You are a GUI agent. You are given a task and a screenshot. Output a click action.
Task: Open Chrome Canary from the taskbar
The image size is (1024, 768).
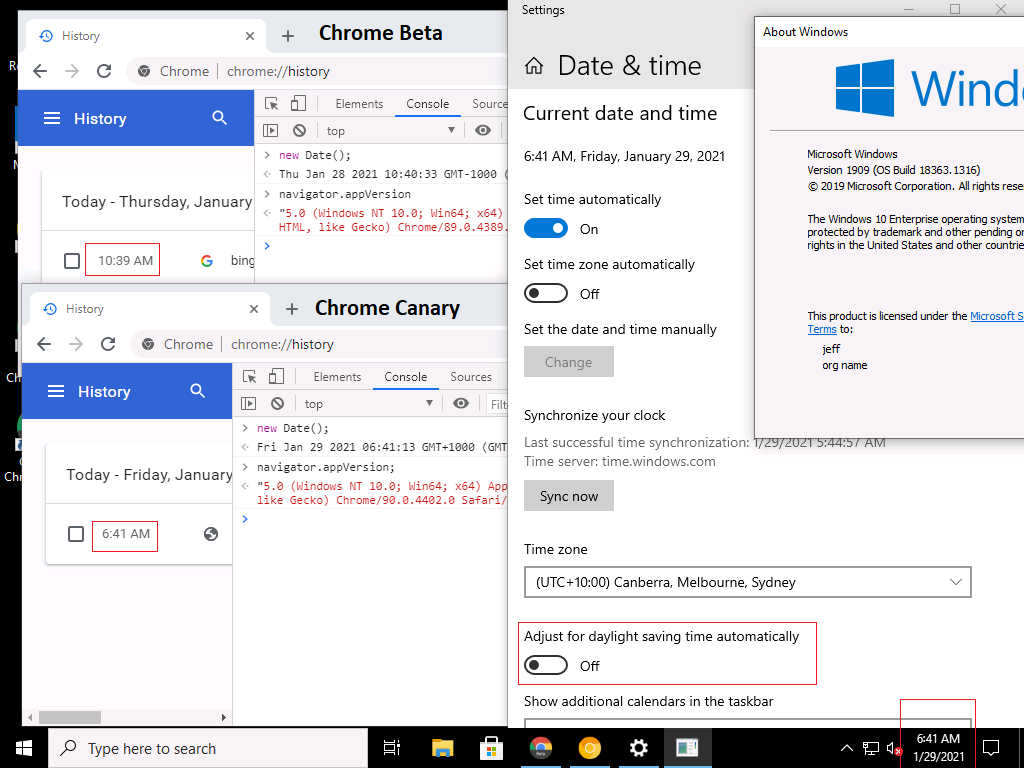pyautogui.click(x=590, y=748)
